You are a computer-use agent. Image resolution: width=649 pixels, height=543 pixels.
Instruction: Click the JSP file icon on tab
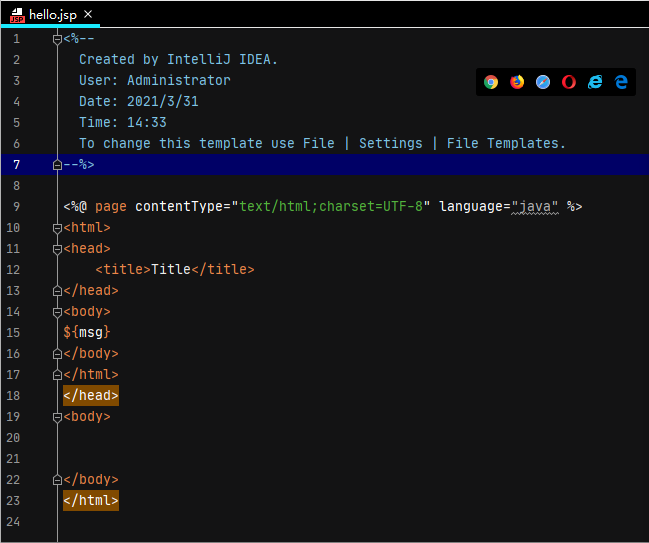point(17,15)
